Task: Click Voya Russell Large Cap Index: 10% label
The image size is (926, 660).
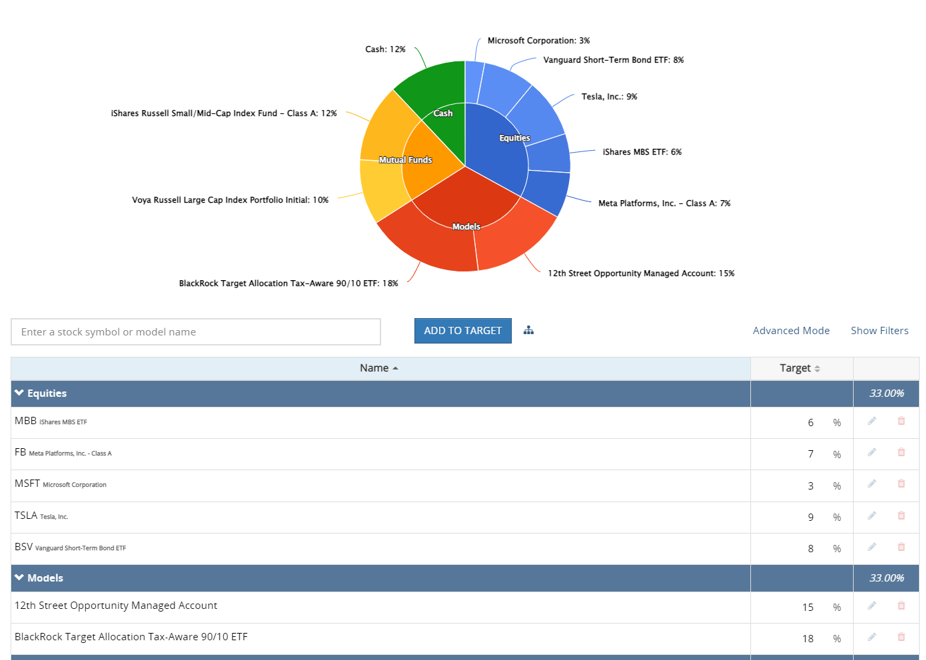Action: [x=230, y=200]
